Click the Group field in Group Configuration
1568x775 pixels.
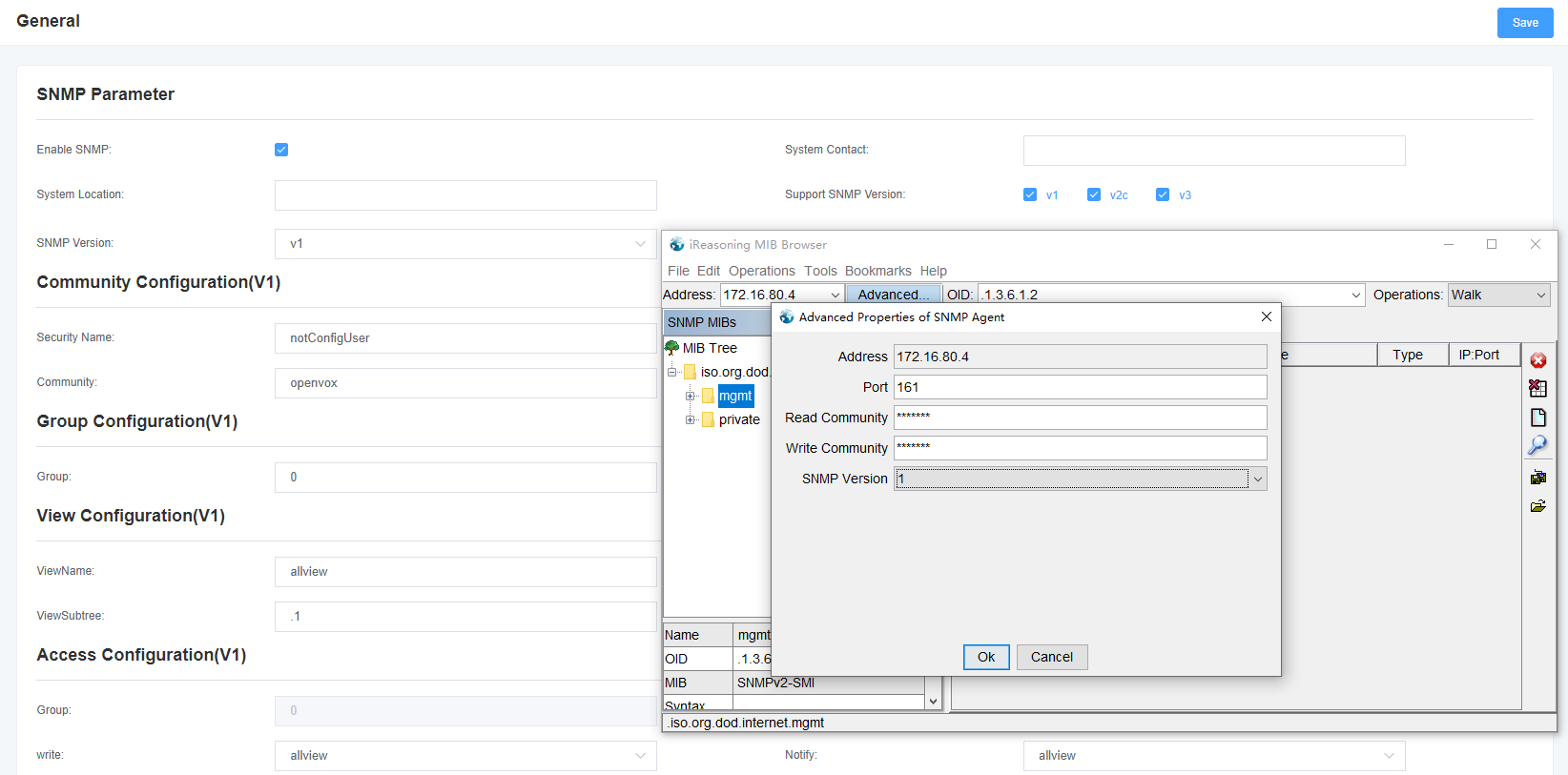tap(465, 478)
